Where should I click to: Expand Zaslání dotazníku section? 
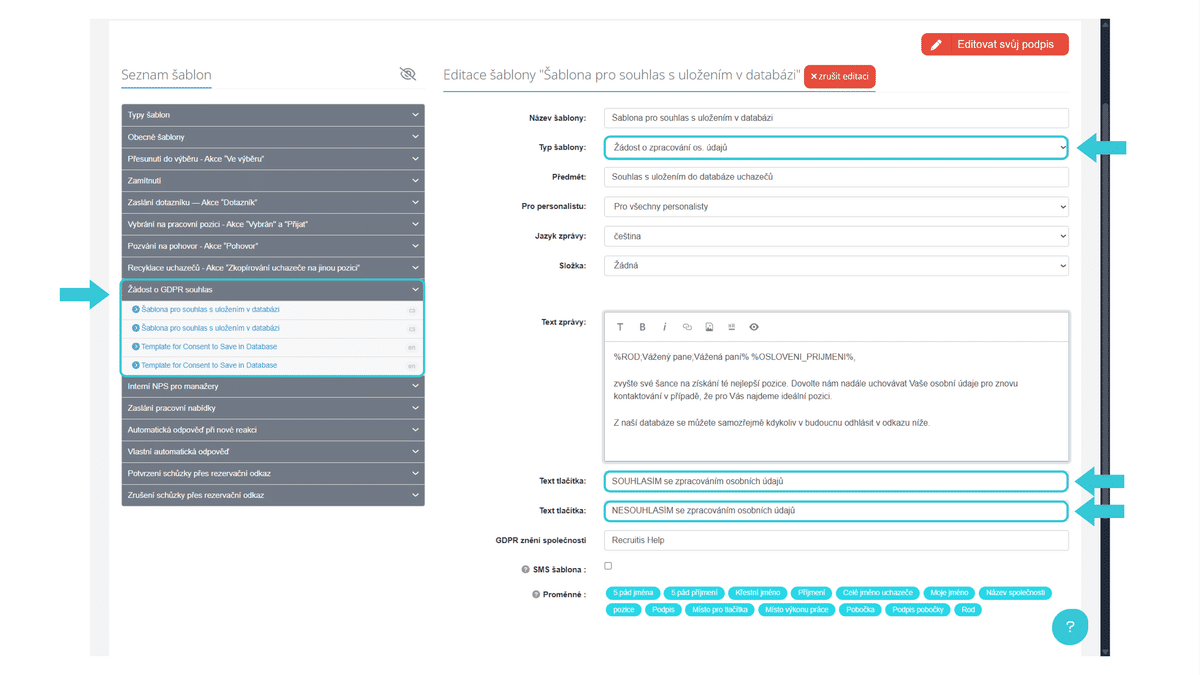273,202
